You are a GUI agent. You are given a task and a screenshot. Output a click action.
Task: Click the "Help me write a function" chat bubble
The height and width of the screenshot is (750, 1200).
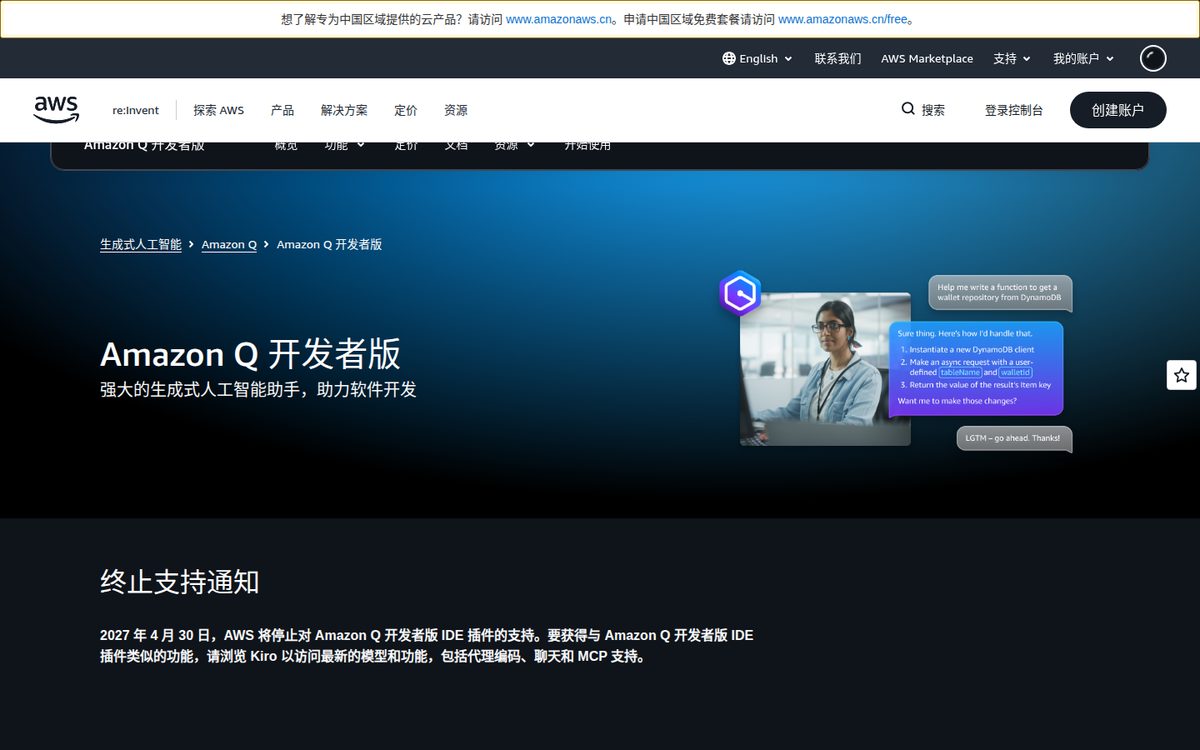[x=1000, y=293]
